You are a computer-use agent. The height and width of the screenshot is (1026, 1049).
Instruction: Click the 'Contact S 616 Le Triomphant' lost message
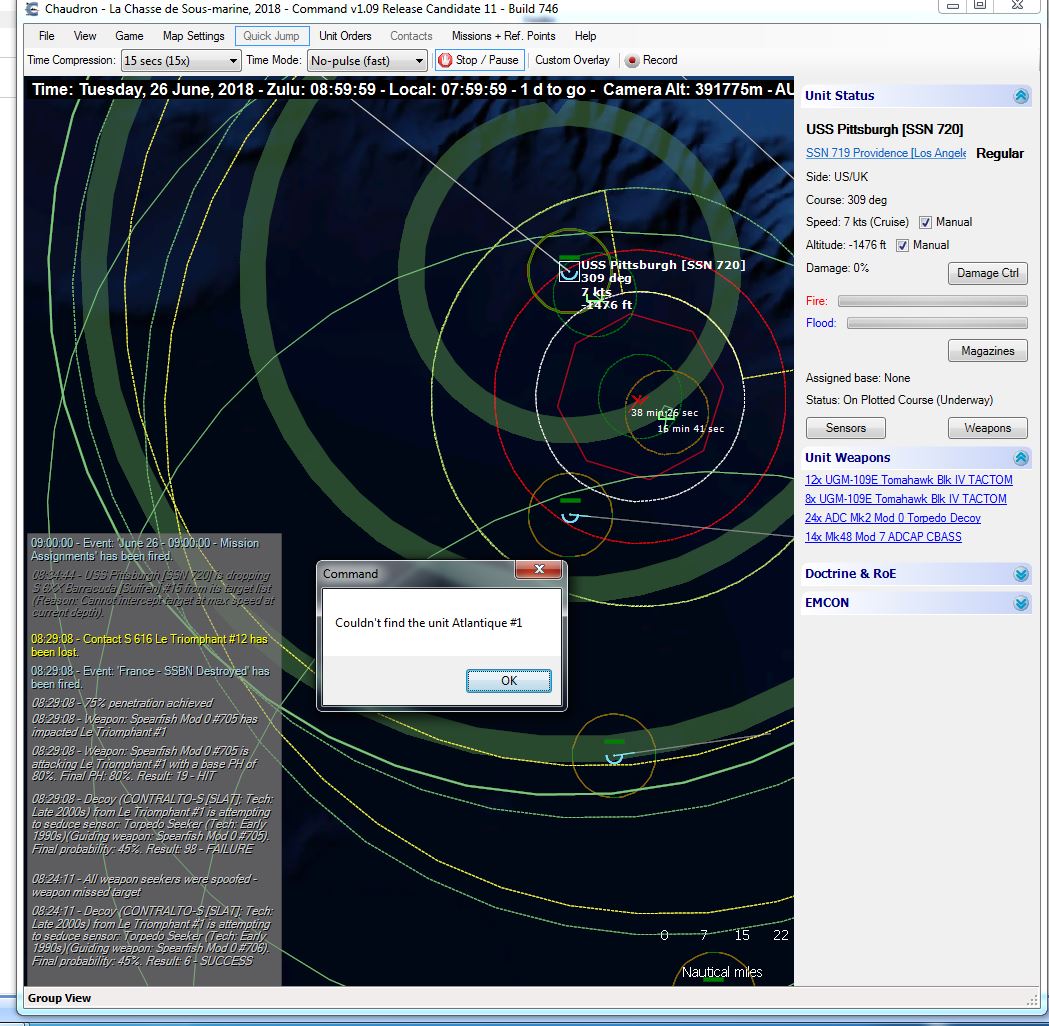coord(149,645)
